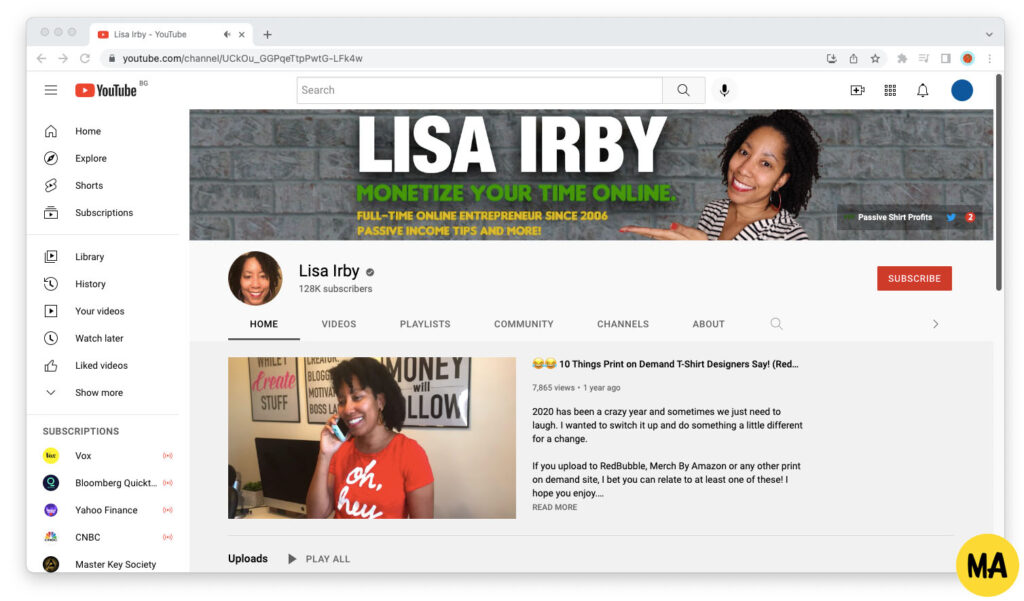Bookmark this page with the star icon
1024x601 pixels.
pyautogui.click(x=875, y=58)
